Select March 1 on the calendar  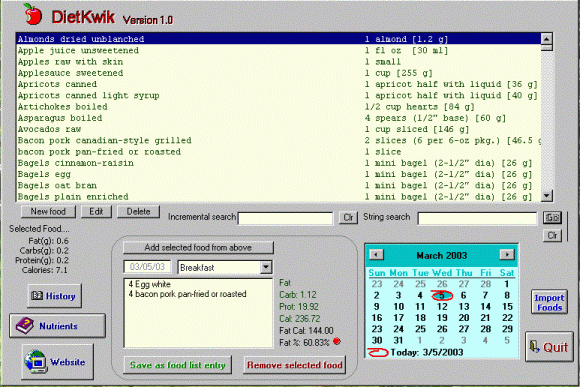point(507,284)
